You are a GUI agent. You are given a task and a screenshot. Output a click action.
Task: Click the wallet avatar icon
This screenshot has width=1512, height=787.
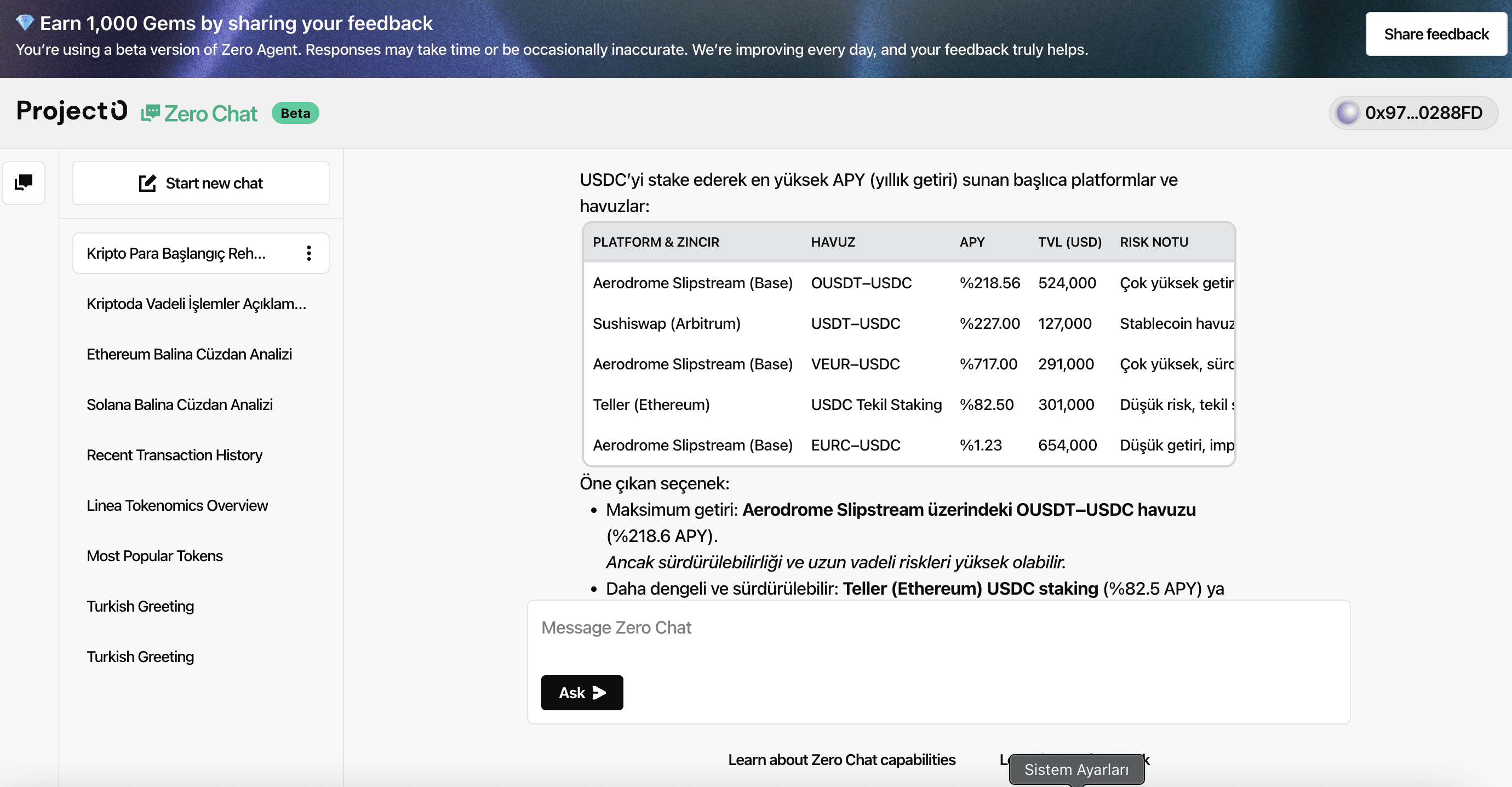tap(1347, 113)
